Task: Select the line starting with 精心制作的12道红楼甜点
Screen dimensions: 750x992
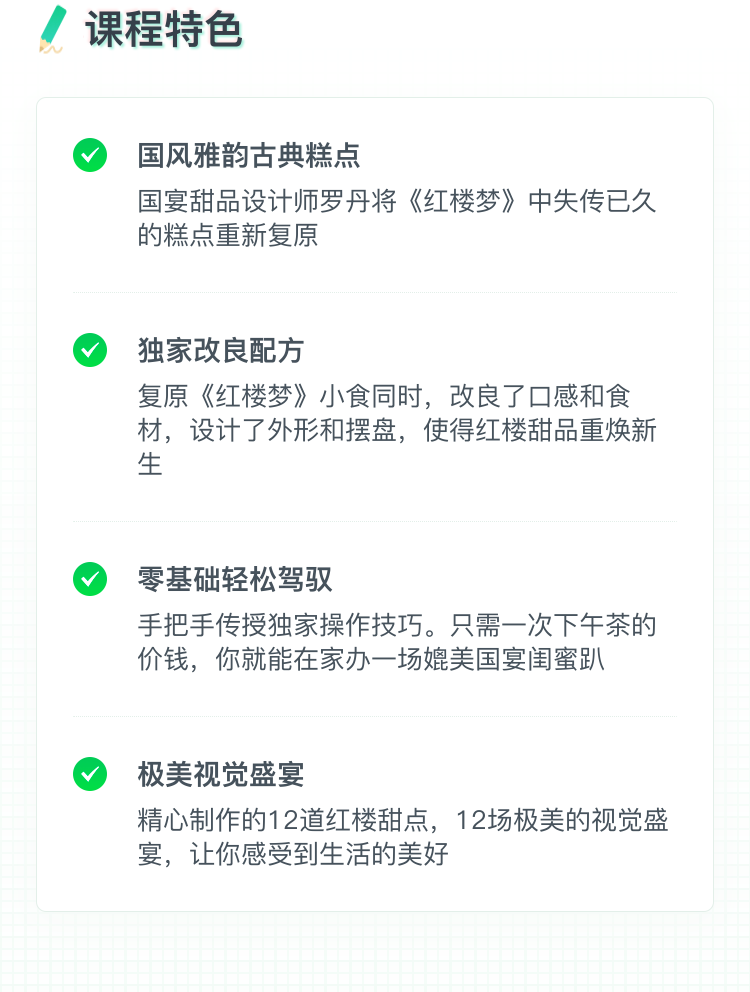Action: click(403, 820)
